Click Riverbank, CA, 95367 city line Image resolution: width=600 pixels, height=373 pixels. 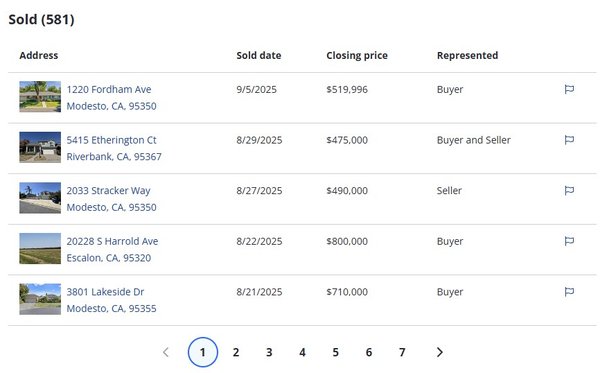[x=114, y=156]
